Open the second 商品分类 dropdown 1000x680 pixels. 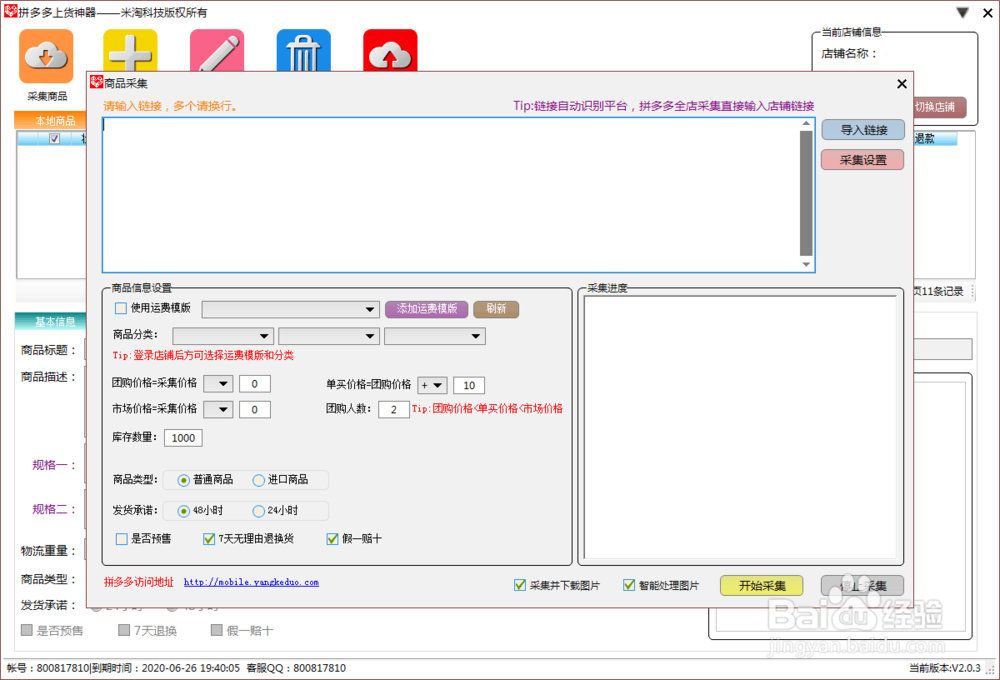[329, 336]
